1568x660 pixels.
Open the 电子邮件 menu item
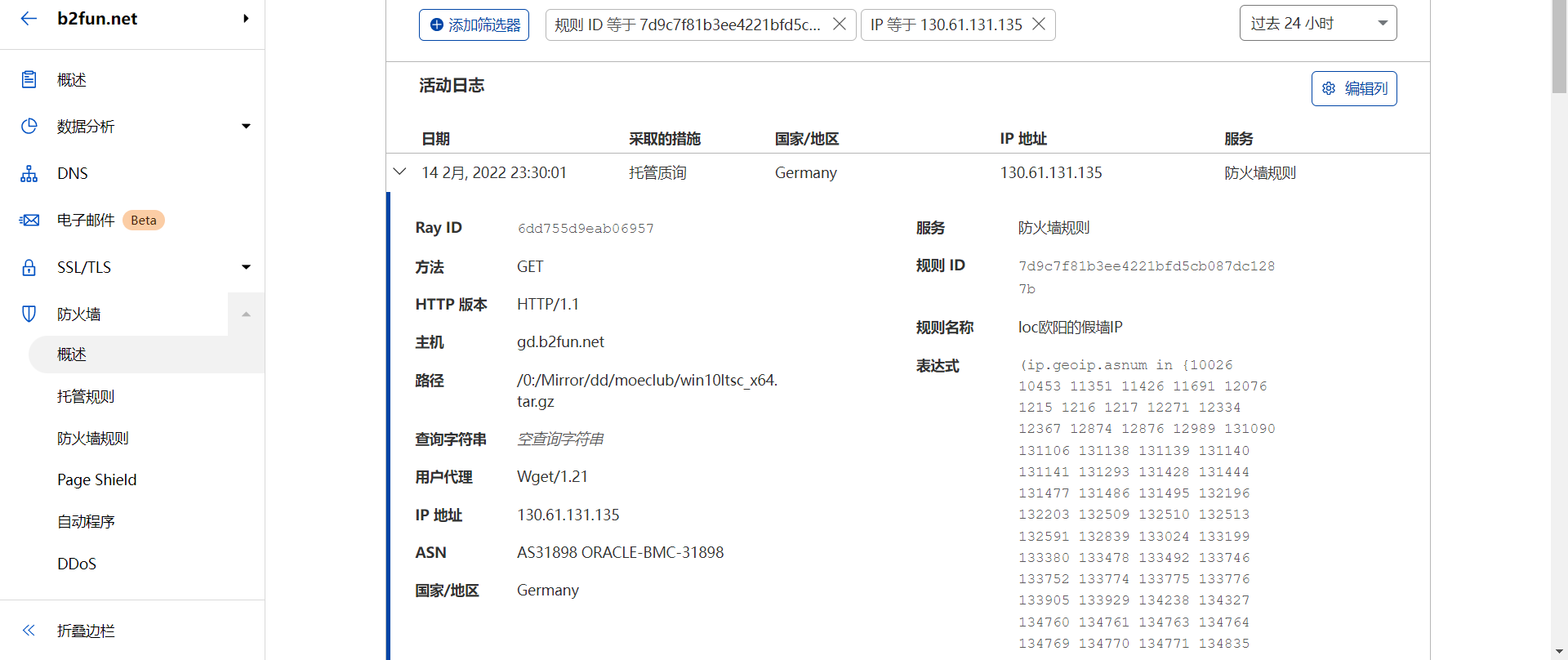[86, 220]
